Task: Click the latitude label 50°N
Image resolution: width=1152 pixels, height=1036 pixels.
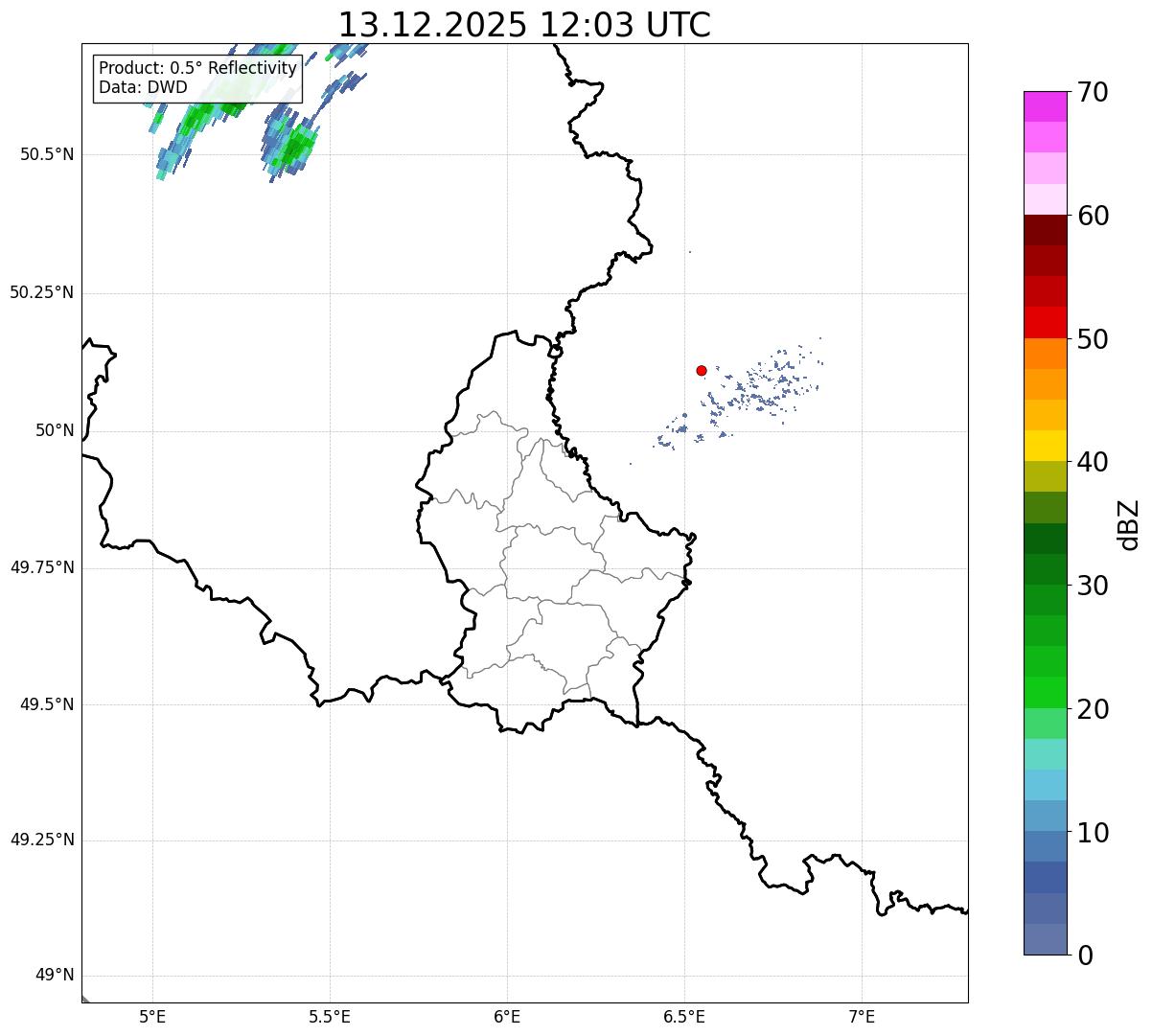Action: 55,430
